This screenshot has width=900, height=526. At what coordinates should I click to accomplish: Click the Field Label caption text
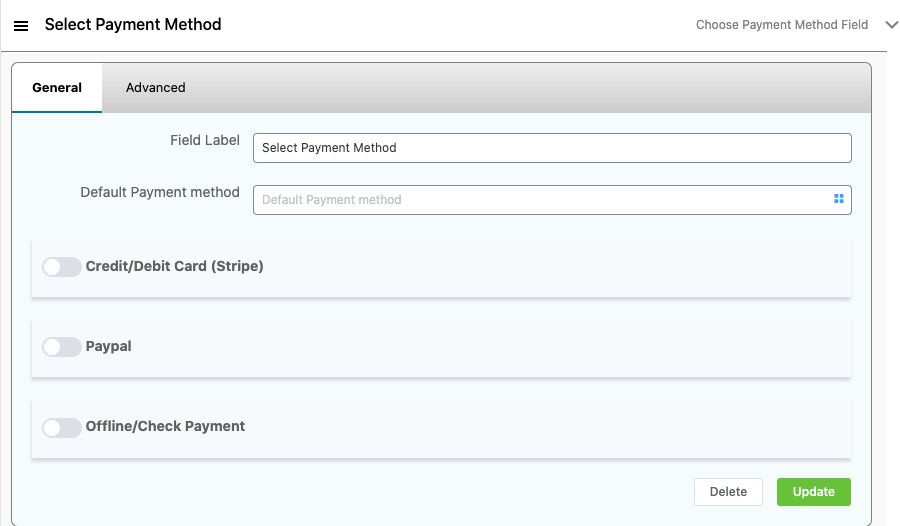(x=205, y=141)
